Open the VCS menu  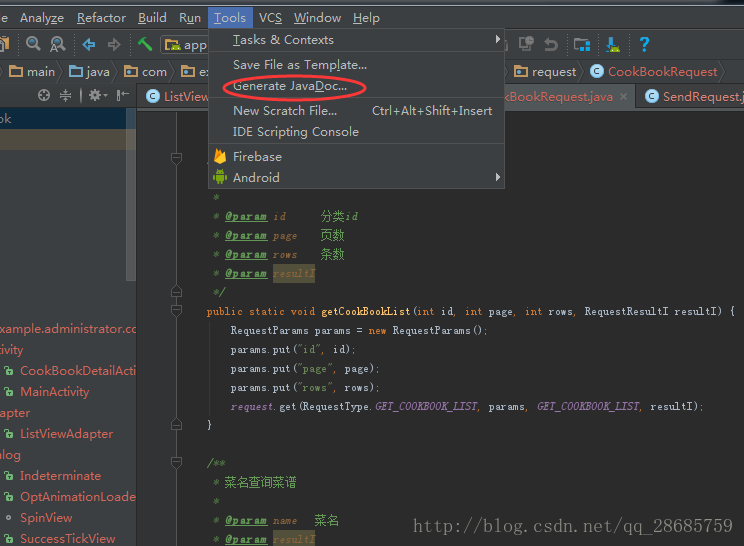point(270,18)
